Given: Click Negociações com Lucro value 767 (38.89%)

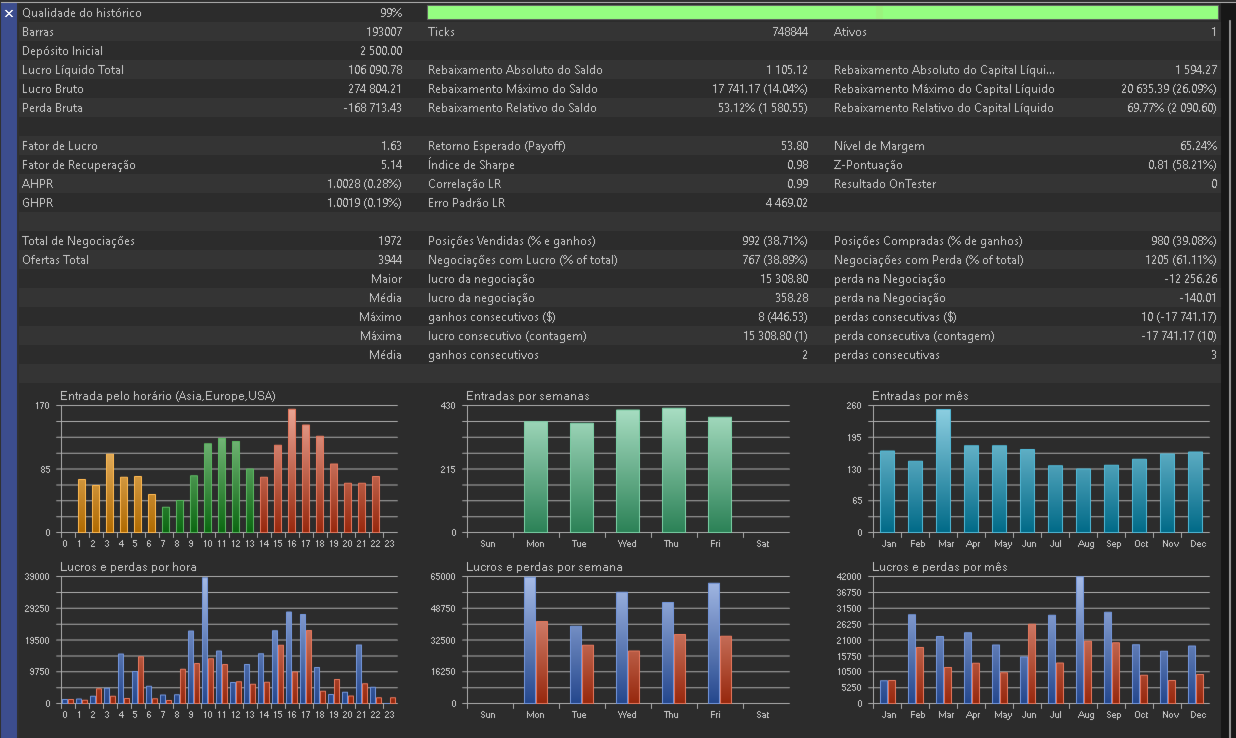Looking at the screenshot, I should [x=775, y=260].
